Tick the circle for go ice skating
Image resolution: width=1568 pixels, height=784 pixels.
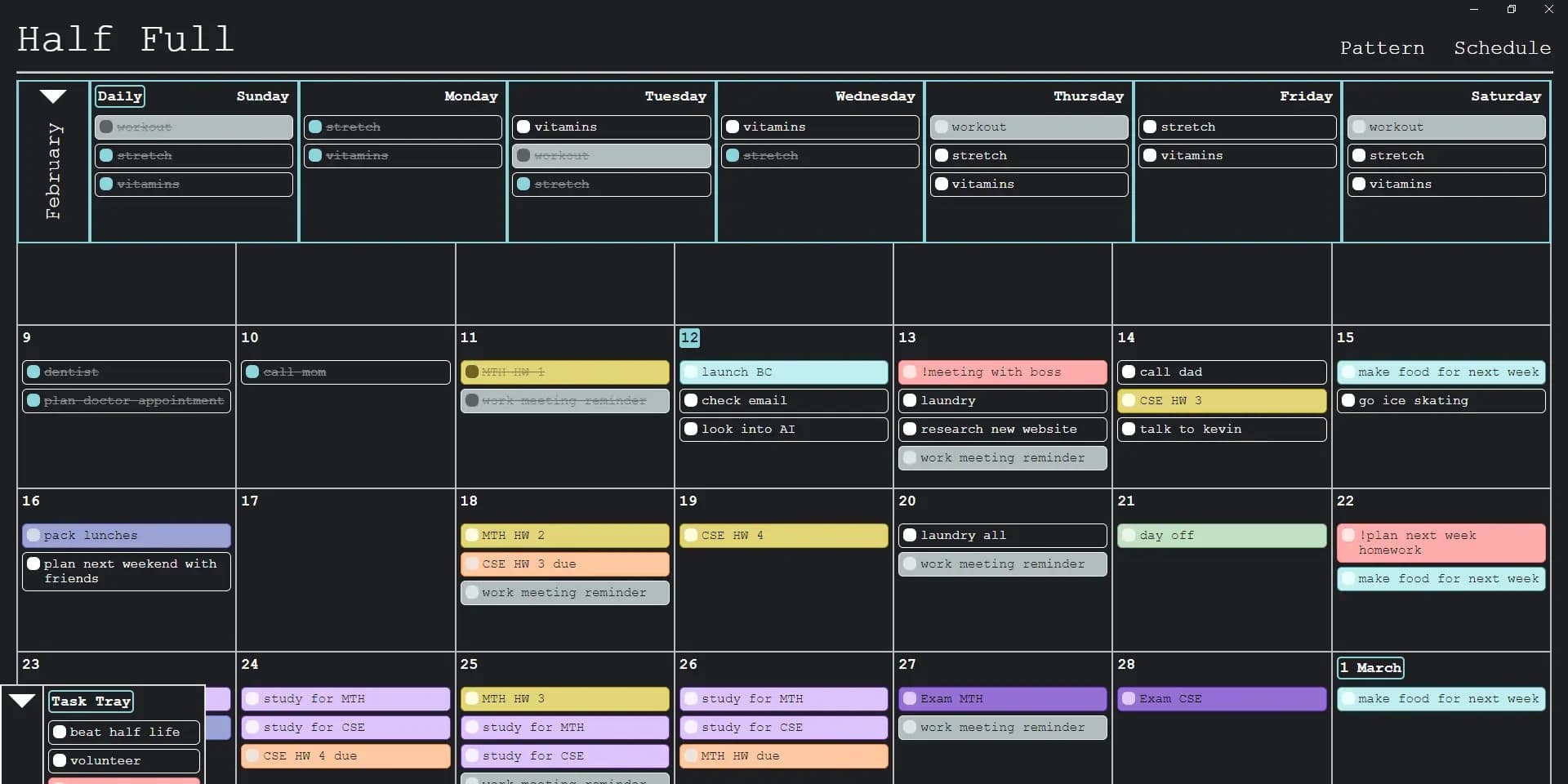[x=1348, y=401]
